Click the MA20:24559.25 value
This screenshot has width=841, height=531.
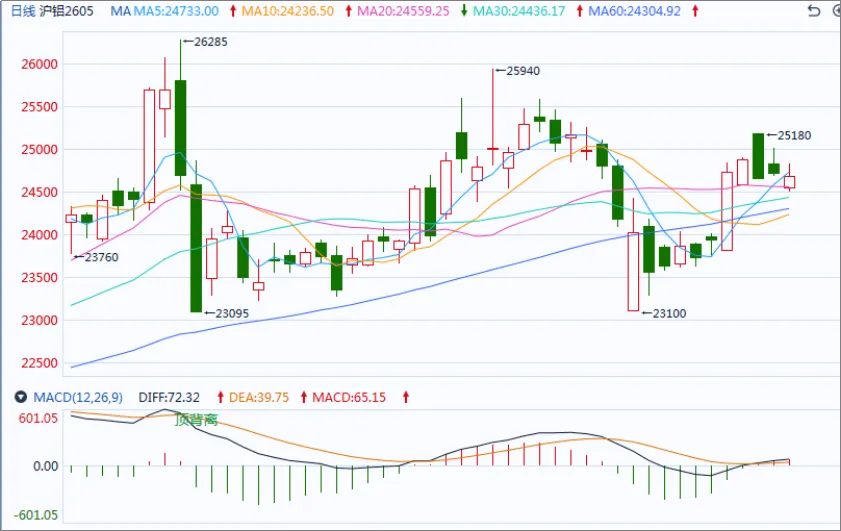[403, 11]
